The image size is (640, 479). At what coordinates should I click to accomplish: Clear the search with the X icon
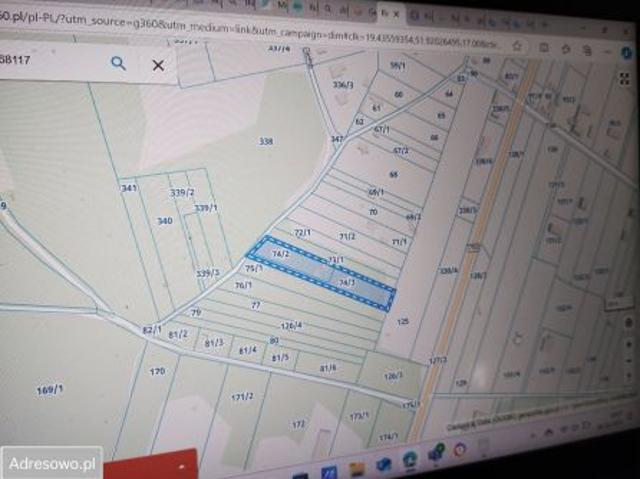pos(158,65)
